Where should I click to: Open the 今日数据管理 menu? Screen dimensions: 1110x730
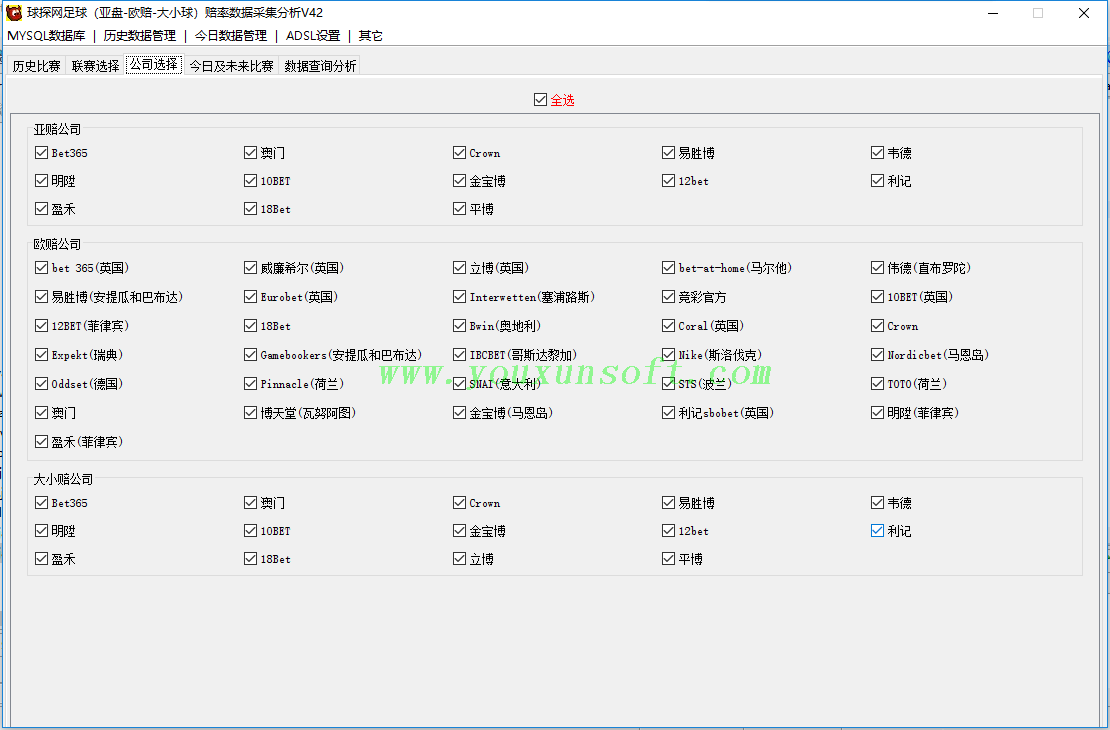pos(231,35)
